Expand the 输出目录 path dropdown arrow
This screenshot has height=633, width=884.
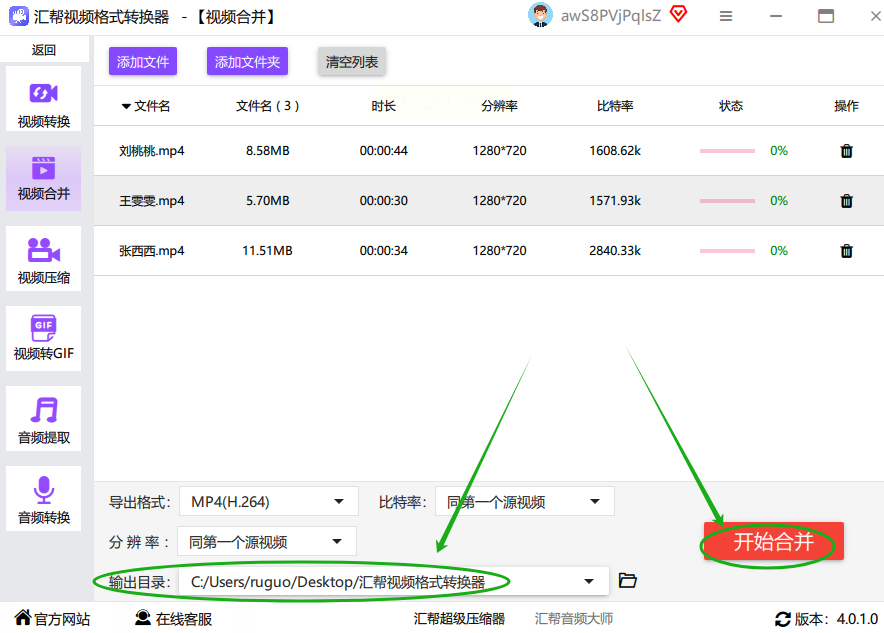click(x=589, y=581)
